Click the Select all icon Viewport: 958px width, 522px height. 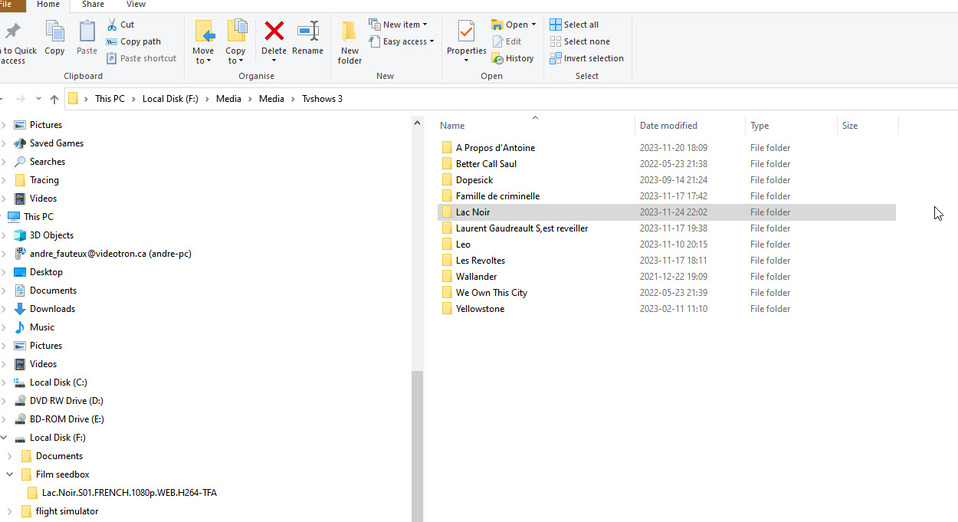[555, 24]
